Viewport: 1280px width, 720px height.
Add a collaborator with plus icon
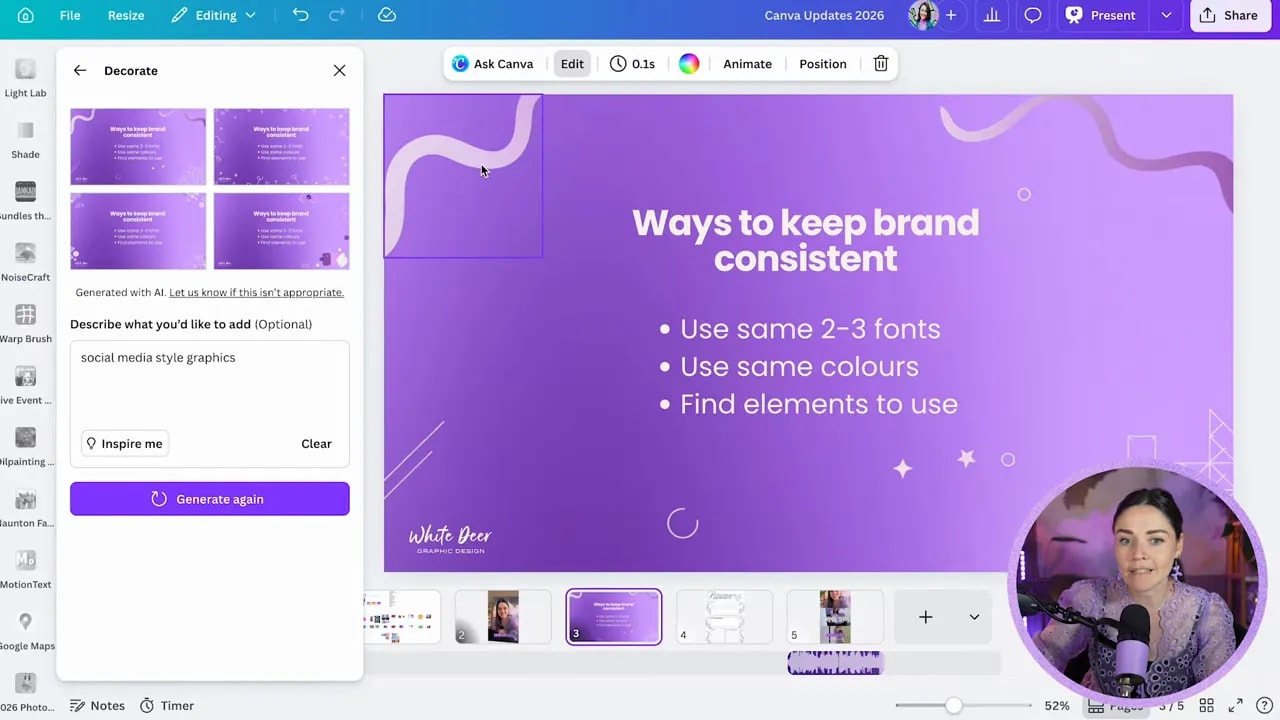951,15
